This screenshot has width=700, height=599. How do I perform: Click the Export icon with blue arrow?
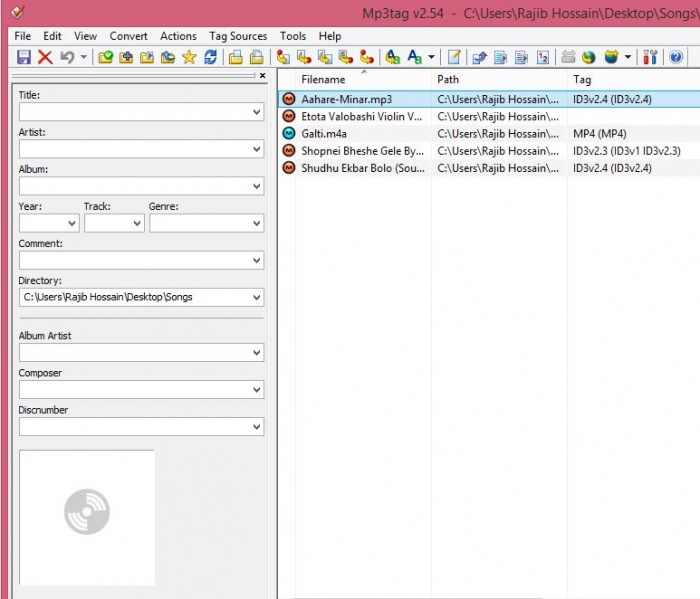click(x=479, y=57)
